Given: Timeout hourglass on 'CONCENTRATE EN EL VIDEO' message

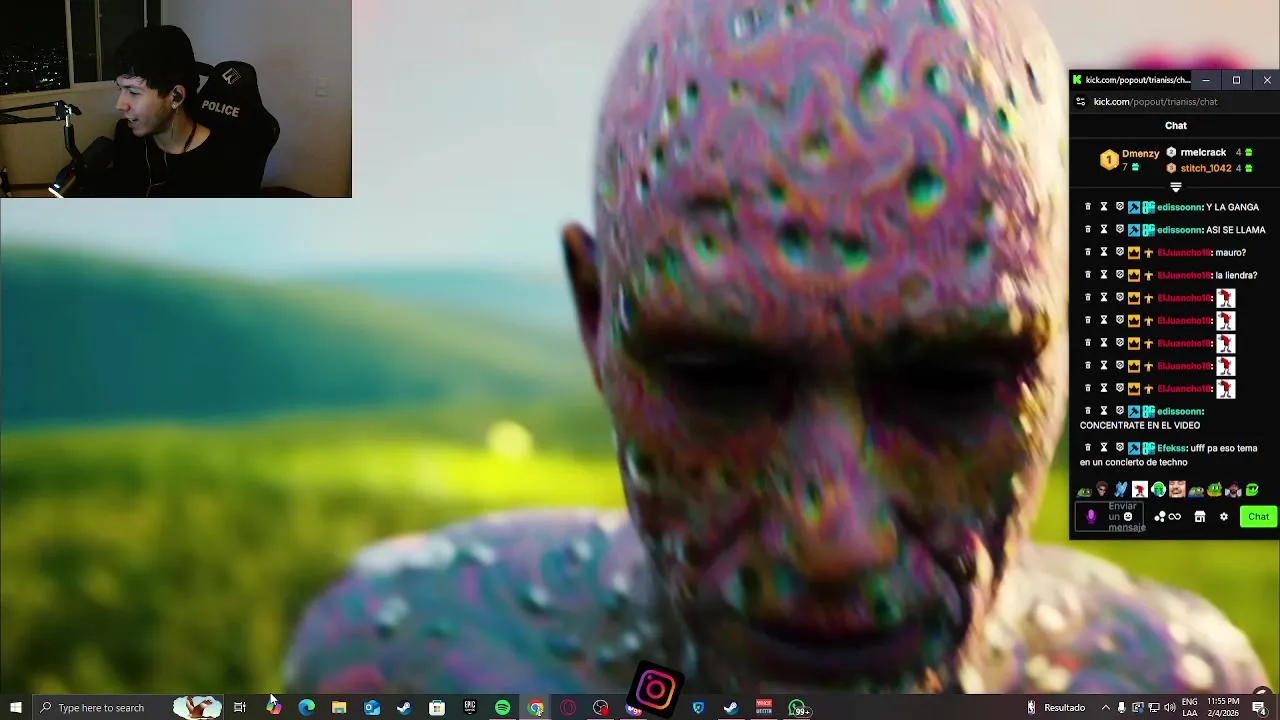Looking at the screenshot, I should pyautogui.click(x=1104, y=411).
